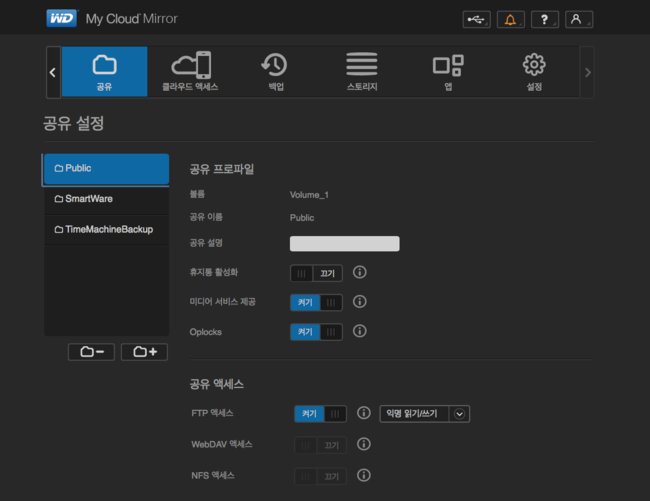The height and width of the screenshot is (501, 650).
Task: Open the USB devices icon in header
Action: [476, 19]
